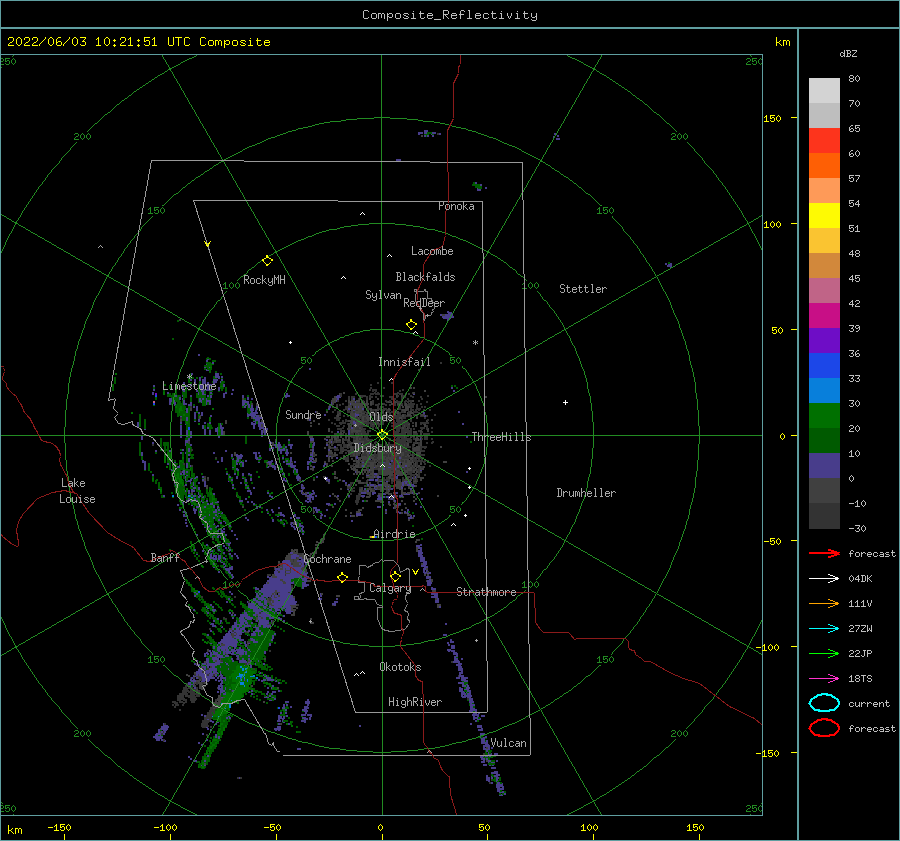Click the Composite_Reflectivity title
The width and height of the screenshot is (900, 841).
[x=450, y=15]
